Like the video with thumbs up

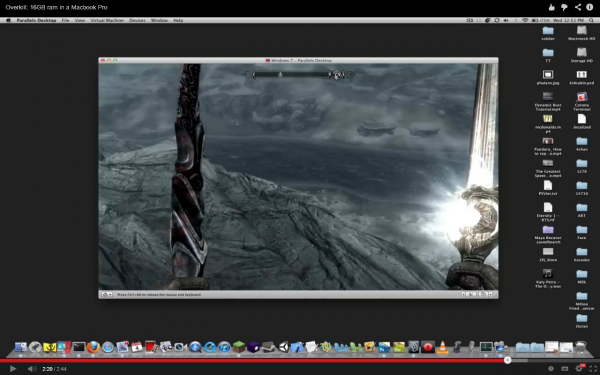[x=551, y=7]
